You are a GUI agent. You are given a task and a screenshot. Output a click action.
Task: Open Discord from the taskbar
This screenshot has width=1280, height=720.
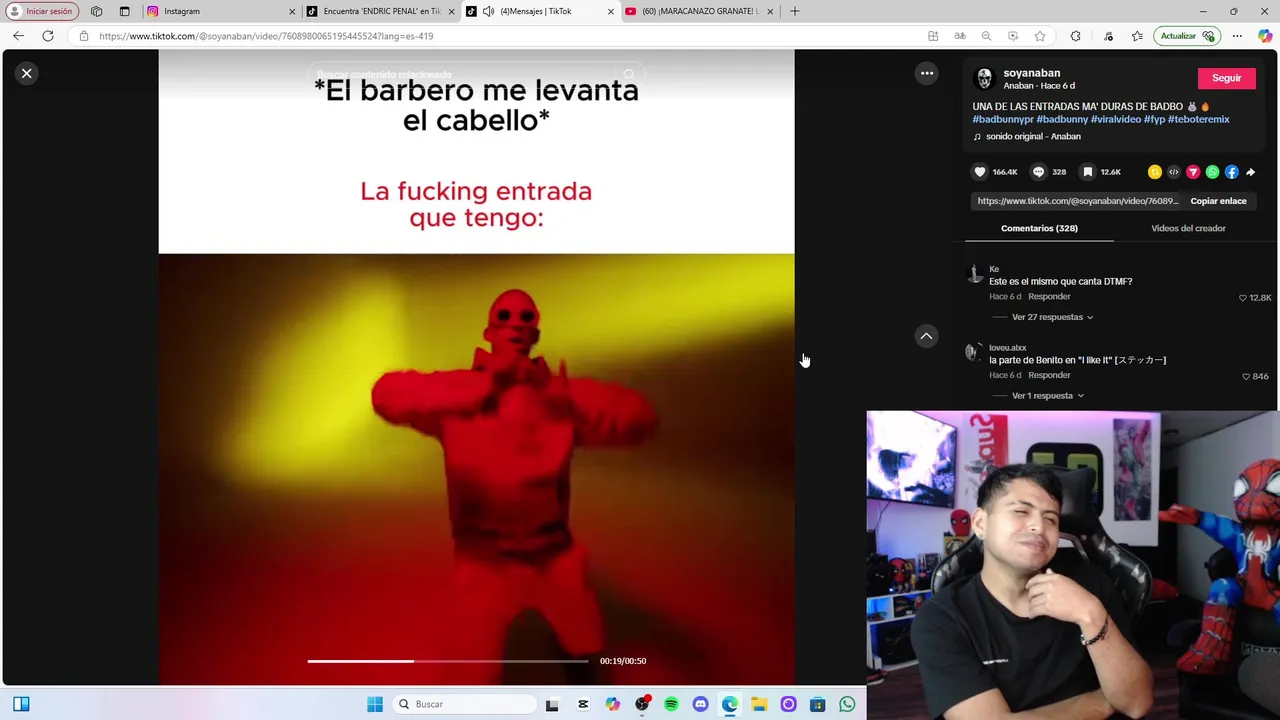(x=700, y=704)
